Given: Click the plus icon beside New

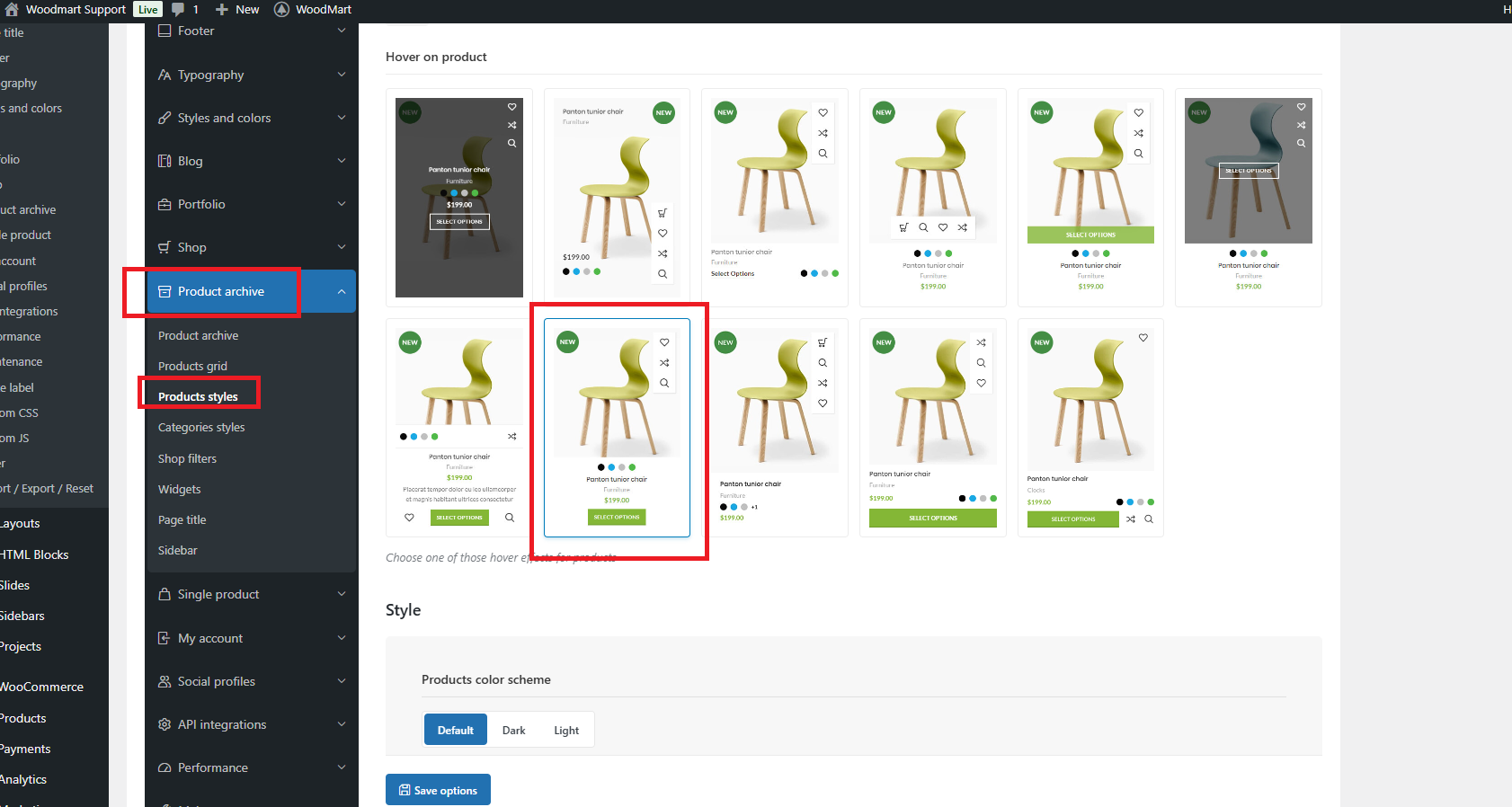Looking at the screenshot, I should (x=222, y=9).
